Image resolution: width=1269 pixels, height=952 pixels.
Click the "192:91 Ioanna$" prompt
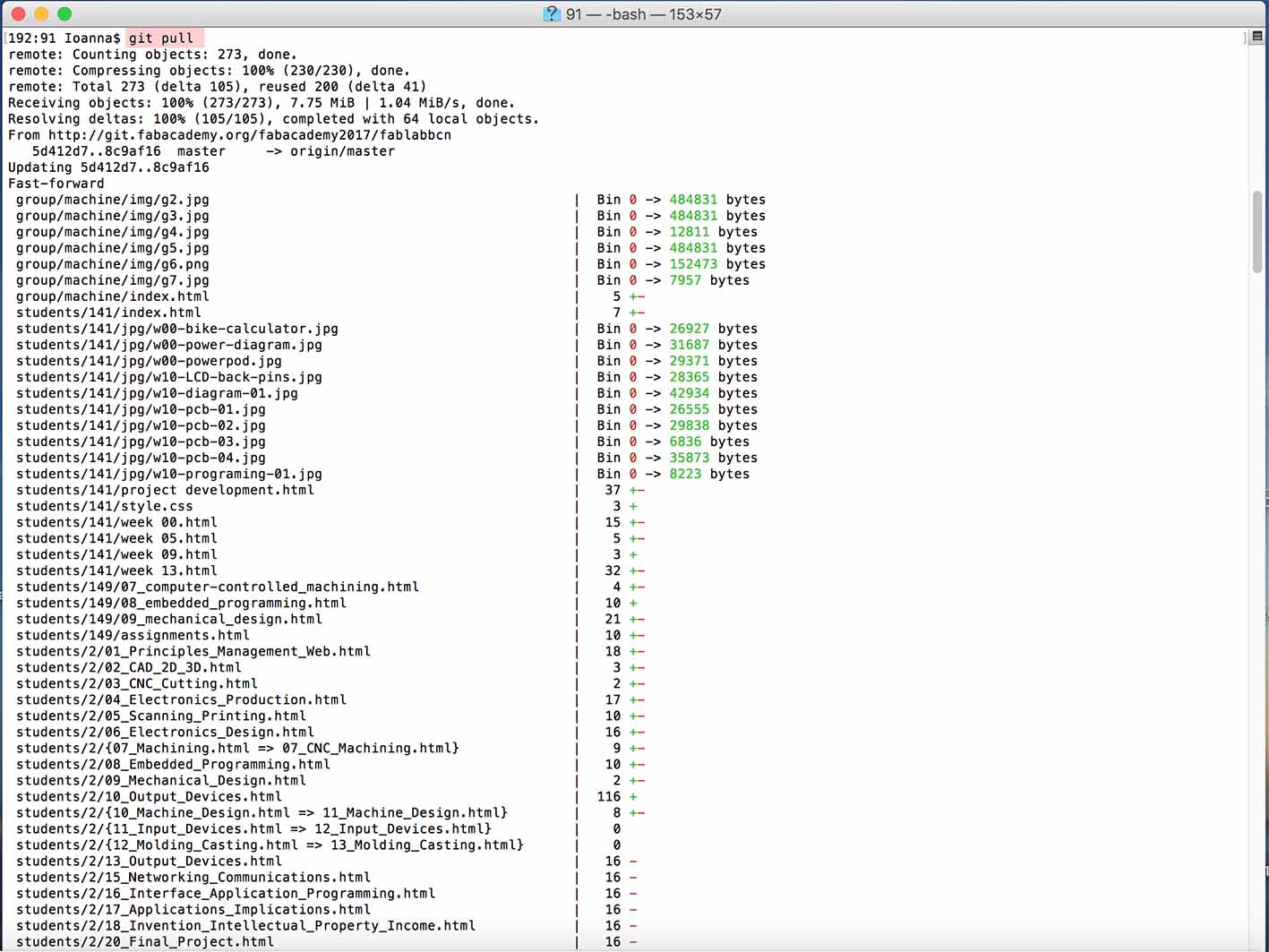[64, 38]
